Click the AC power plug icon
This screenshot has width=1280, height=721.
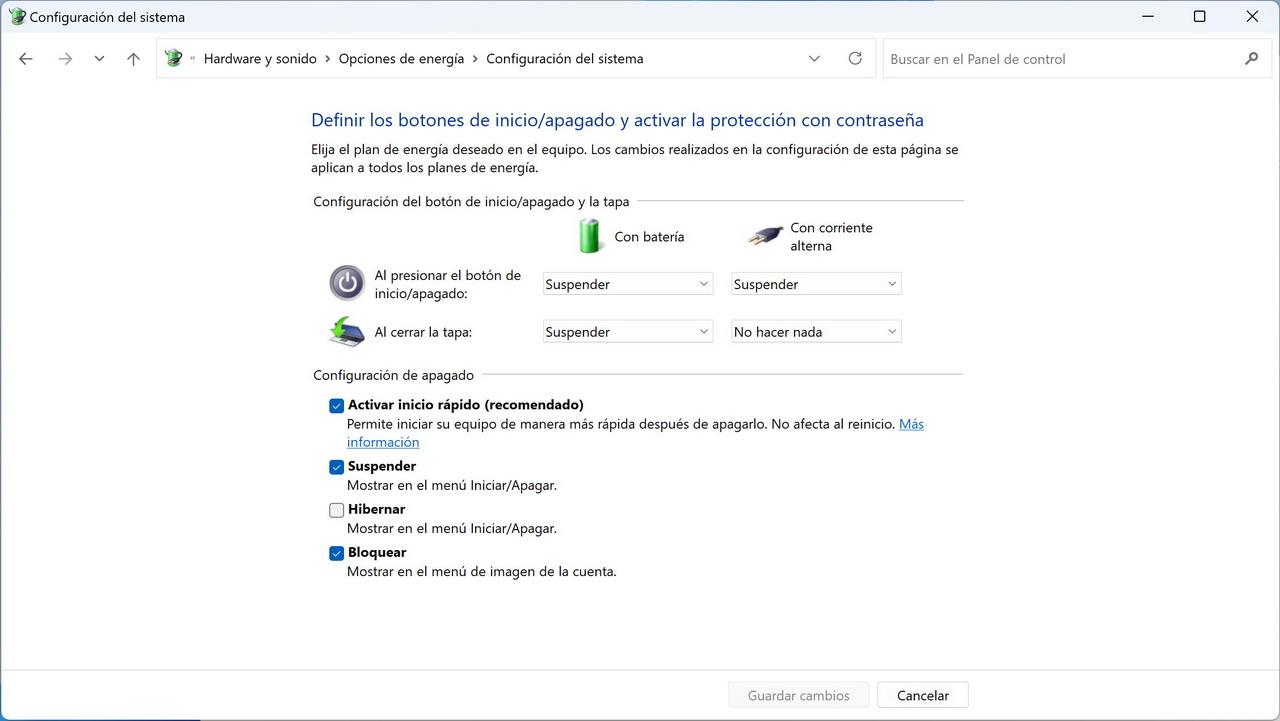coord(765,236)
